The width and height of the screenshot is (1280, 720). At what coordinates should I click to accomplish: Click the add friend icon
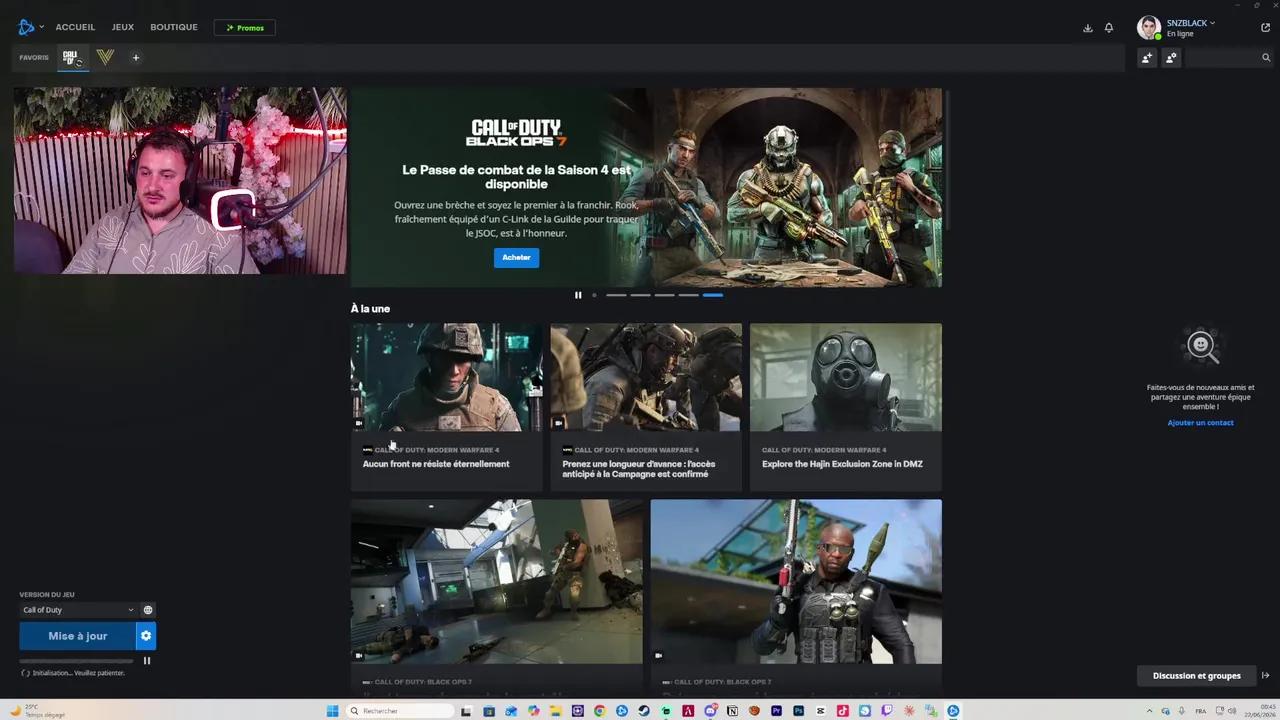click(x=1147, y=58)
